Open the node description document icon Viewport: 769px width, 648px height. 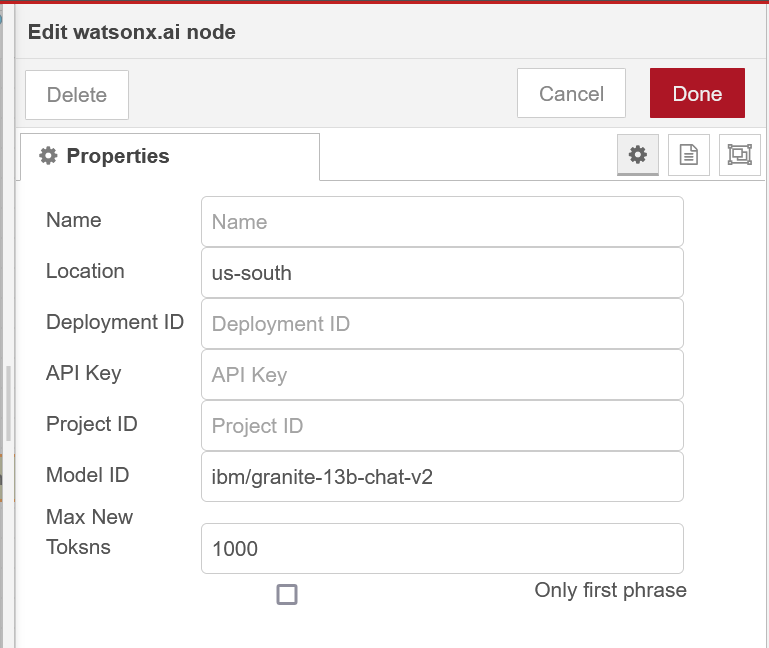(x=688, y=155)
